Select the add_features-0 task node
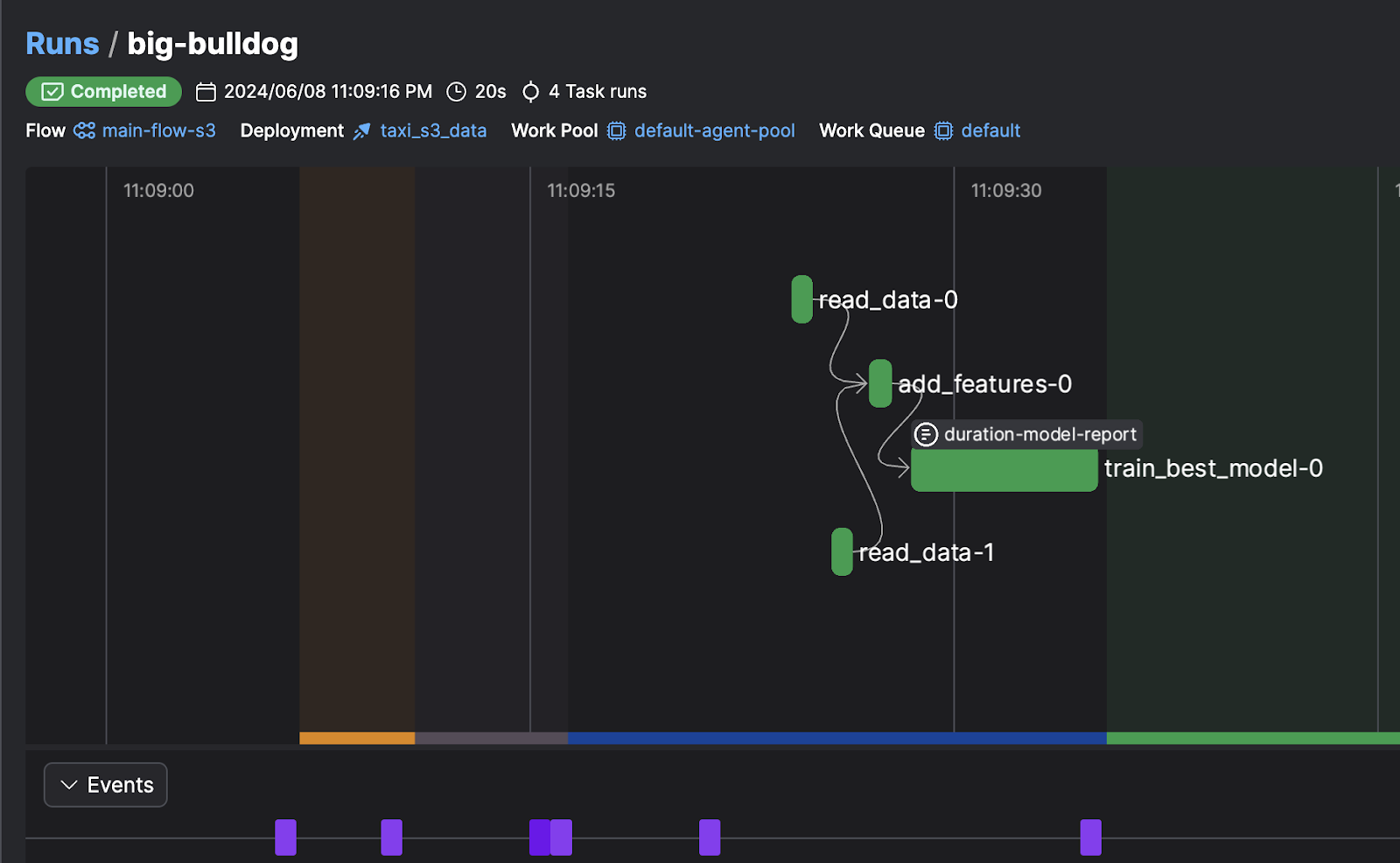 coord(880,383)
